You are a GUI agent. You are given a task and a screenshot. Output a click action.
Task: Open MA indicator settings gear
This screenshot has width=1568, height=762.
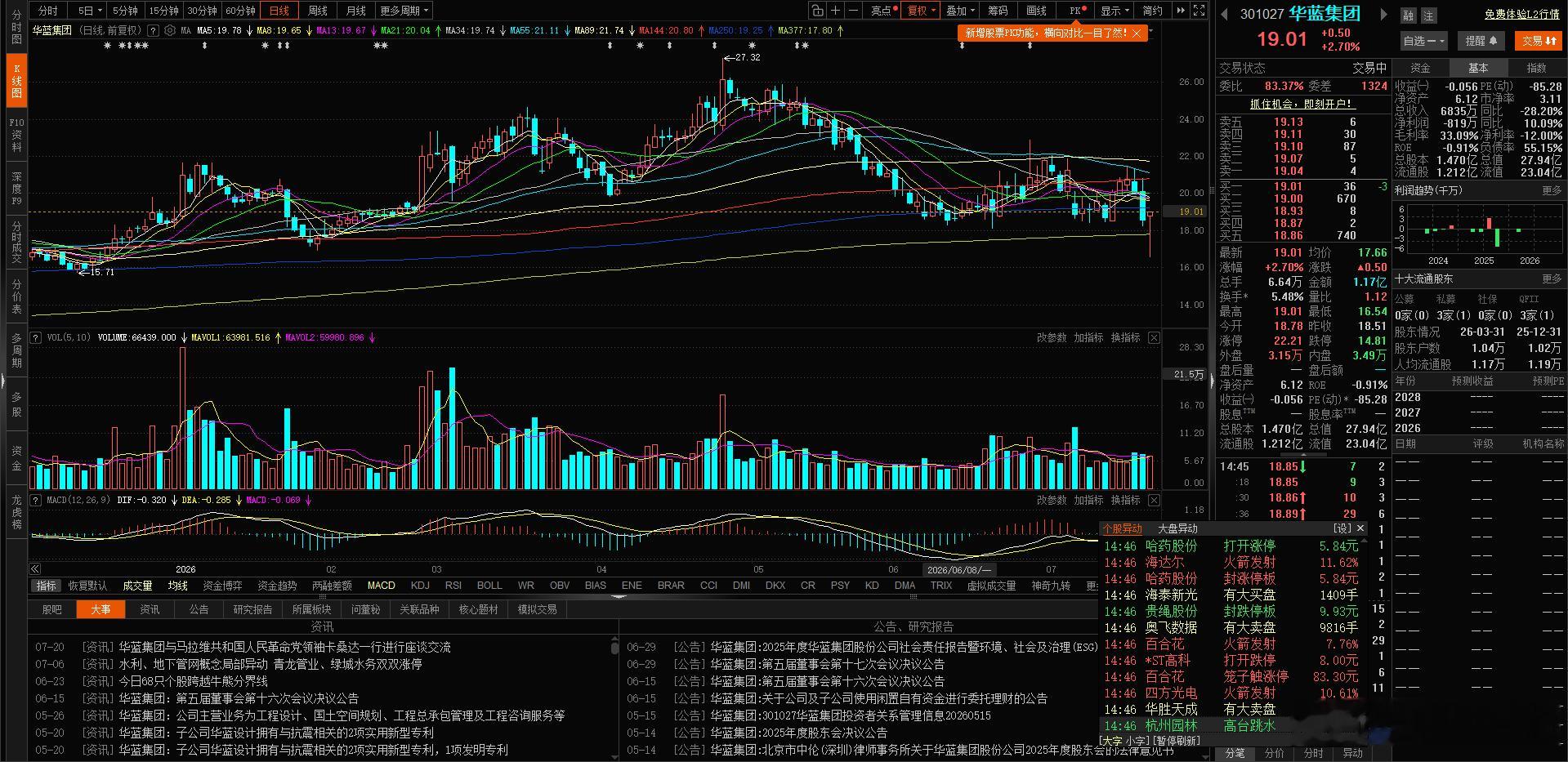click(x=170, y=30)
